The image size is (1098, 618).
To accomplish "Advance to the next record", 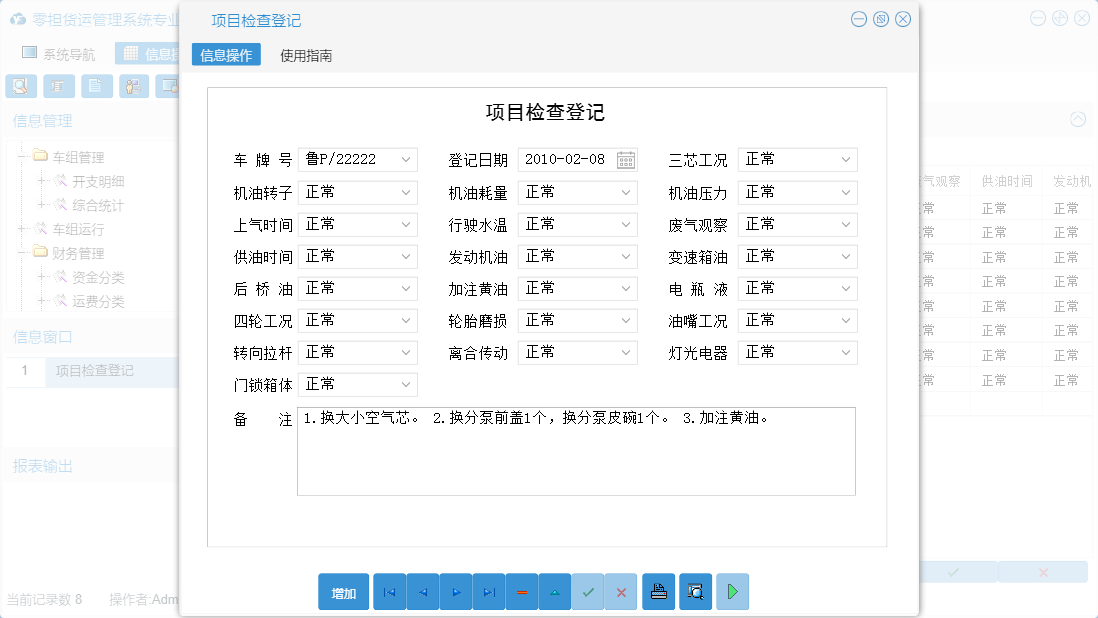I will click(x=455, y=591).
